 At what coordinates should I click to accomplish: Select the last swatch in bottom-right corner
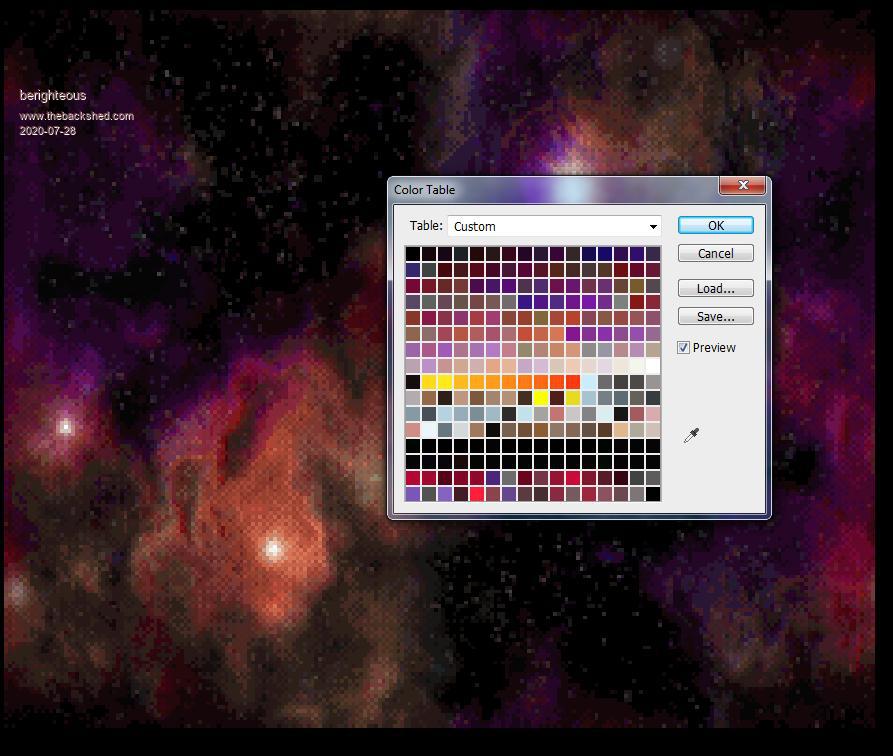tap(653, 494)
